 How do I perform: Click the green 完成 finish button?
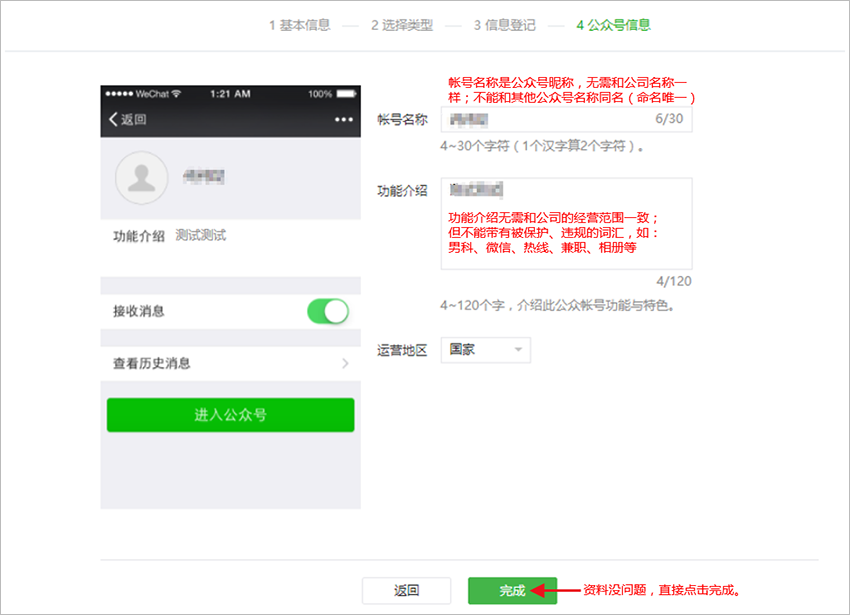(513, 590)
